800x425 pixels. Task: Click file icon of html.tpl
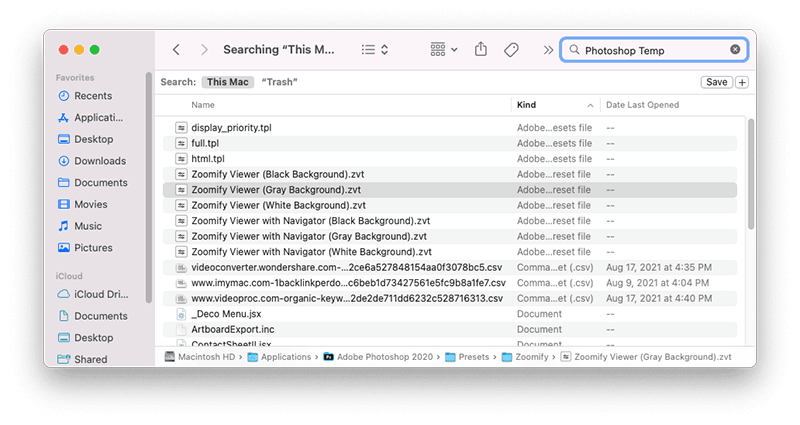pyautogui.click(x=181, y=159)
